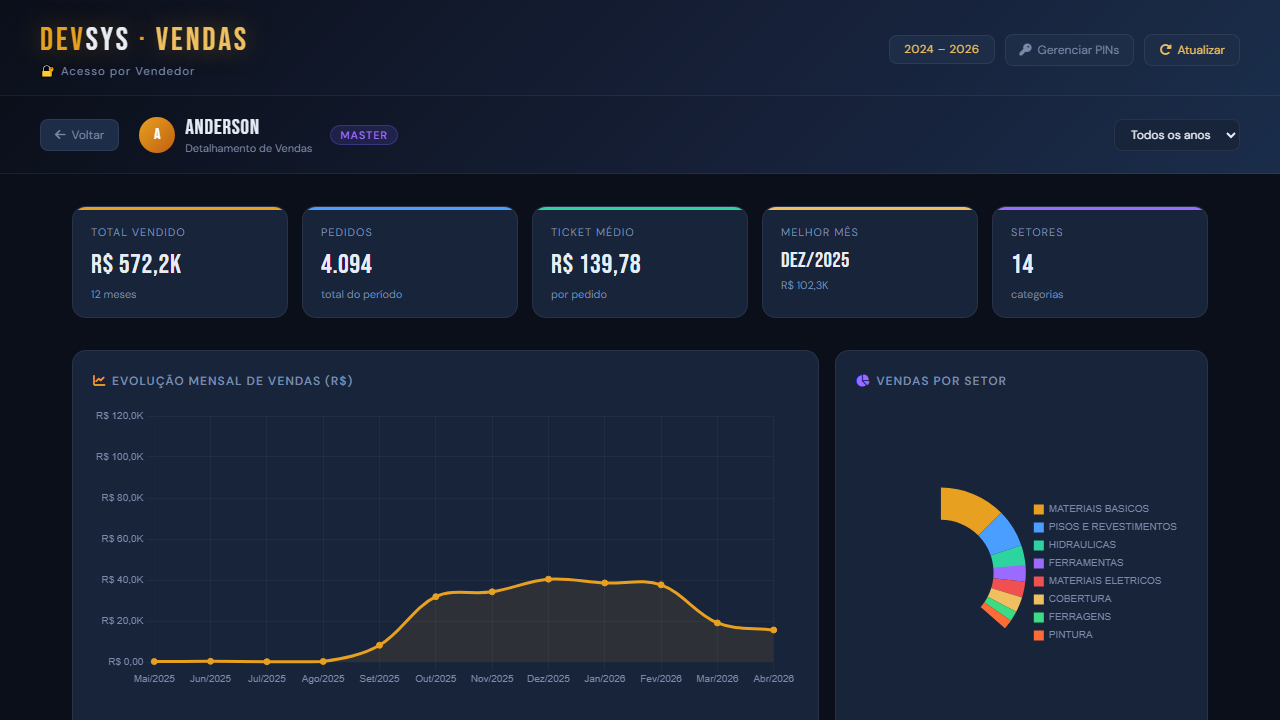Image resolution: width=1280 pixels, height=720 pixels.
Task: Click the back arrow icon in Voltar
Action: pos(60,135)
